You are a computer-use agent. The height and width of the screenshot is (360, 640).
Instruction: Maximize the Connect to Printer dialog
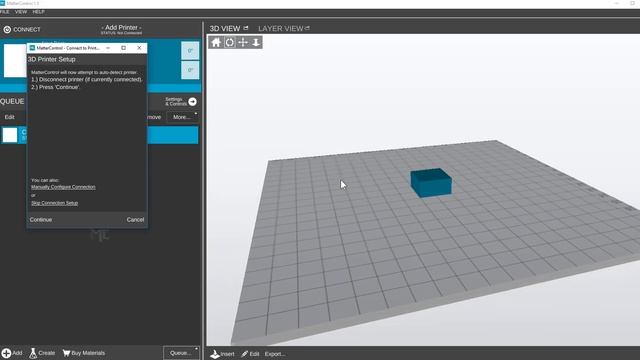pos(124,48)
